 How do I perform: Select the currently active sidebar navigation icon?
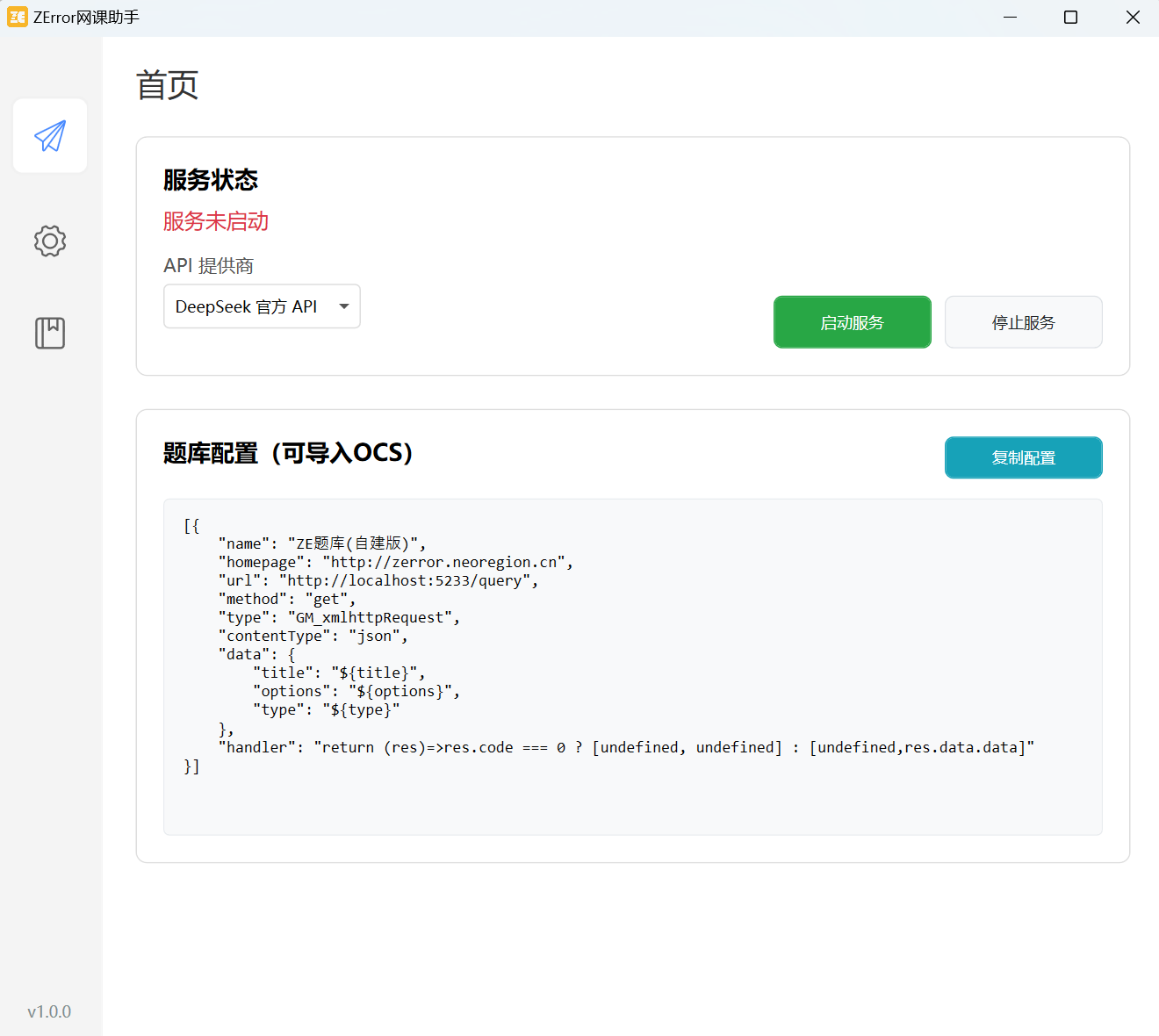tap(49, 135)
